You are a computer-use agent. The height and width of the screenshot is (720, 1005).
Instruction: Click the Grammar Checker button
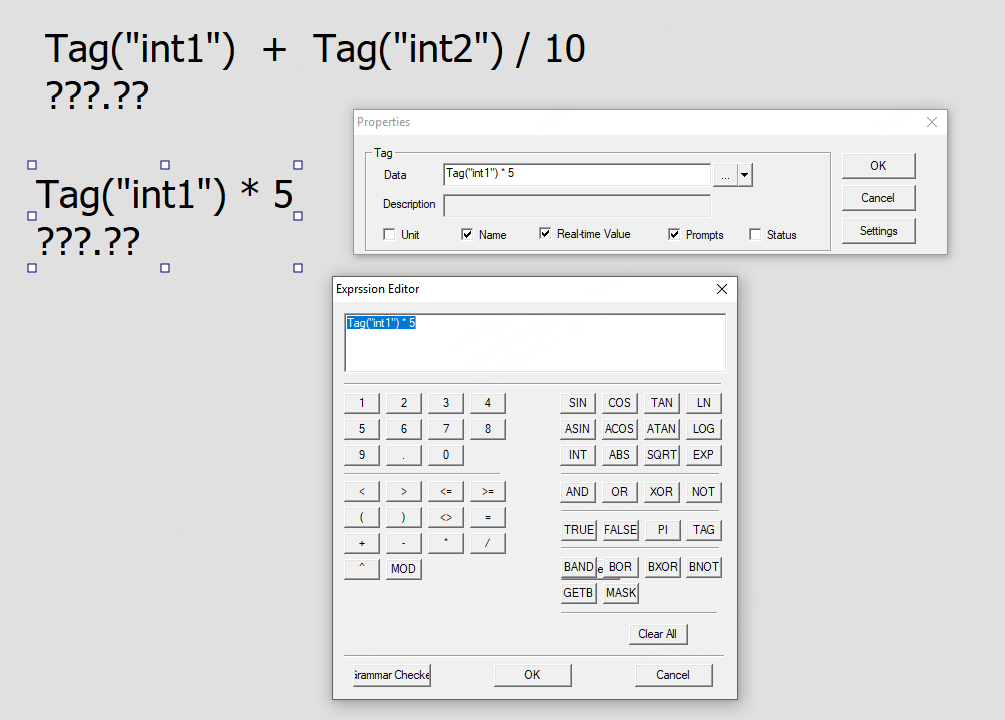click(x=391, y=675)
